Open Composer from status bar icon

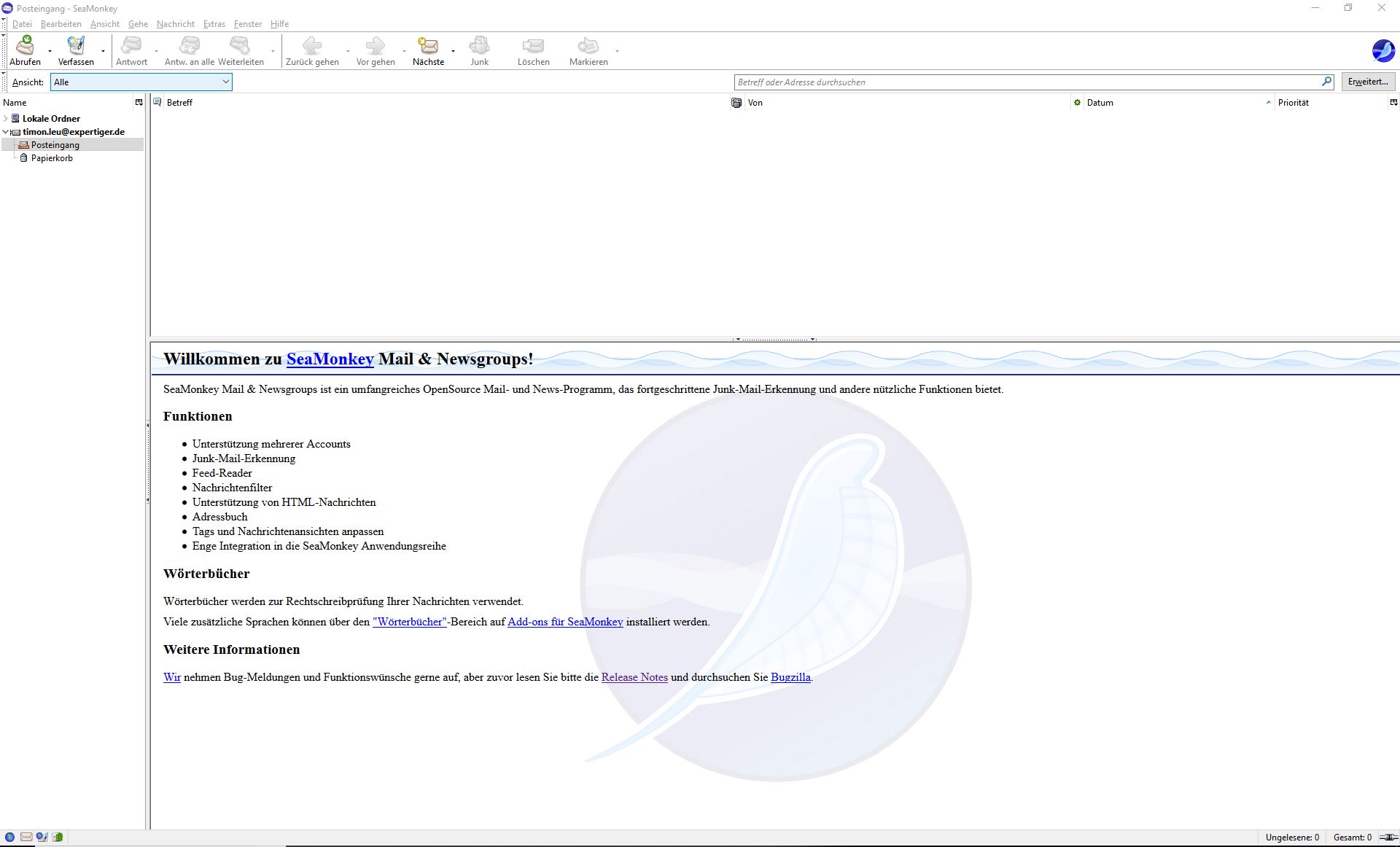click(42, 838)
